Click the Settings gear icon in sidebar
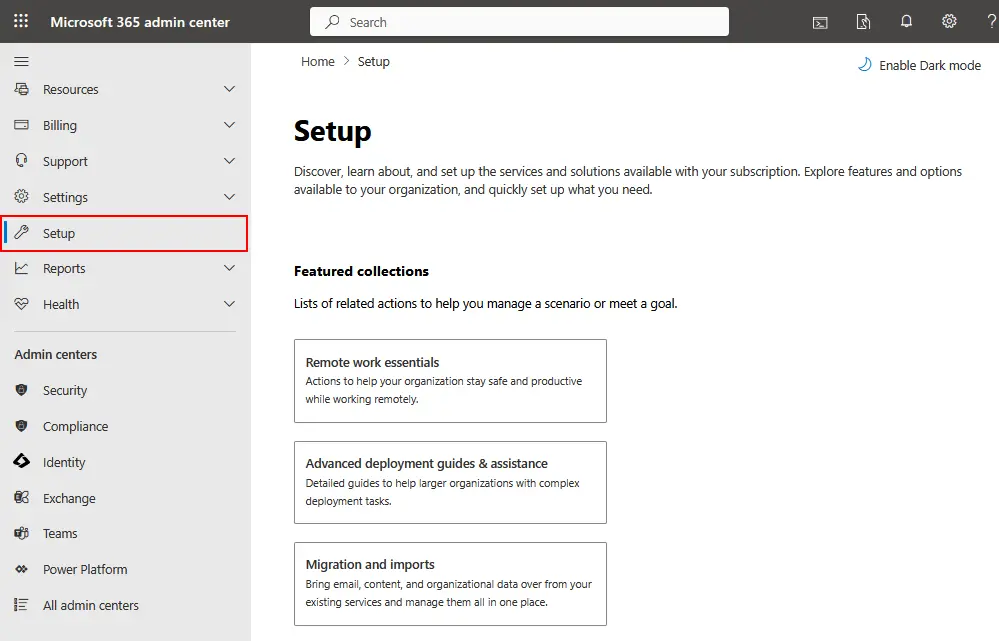 point(22,196)
